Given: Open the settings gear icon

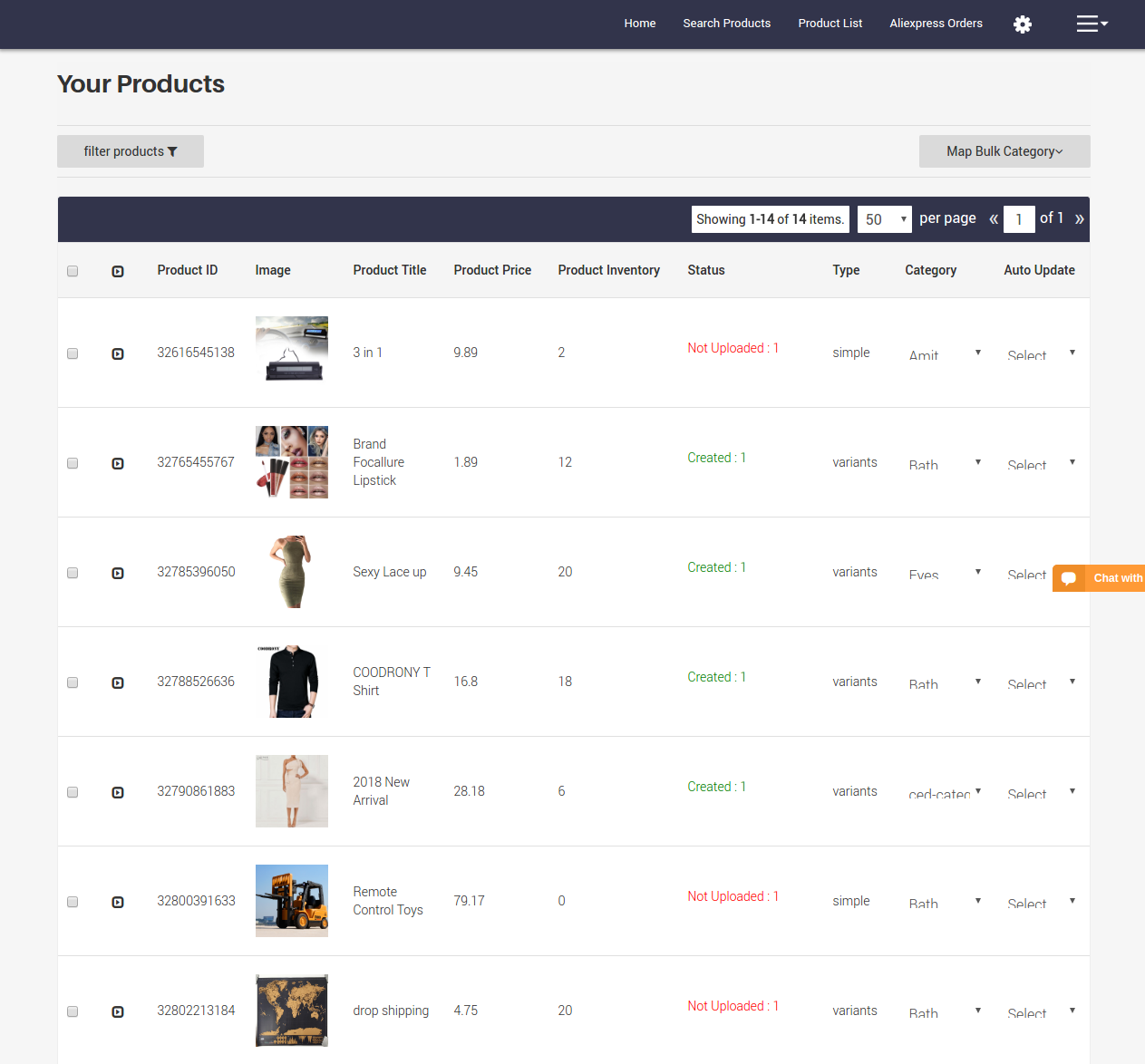Looking at the screenshot, I should 1022,24.
